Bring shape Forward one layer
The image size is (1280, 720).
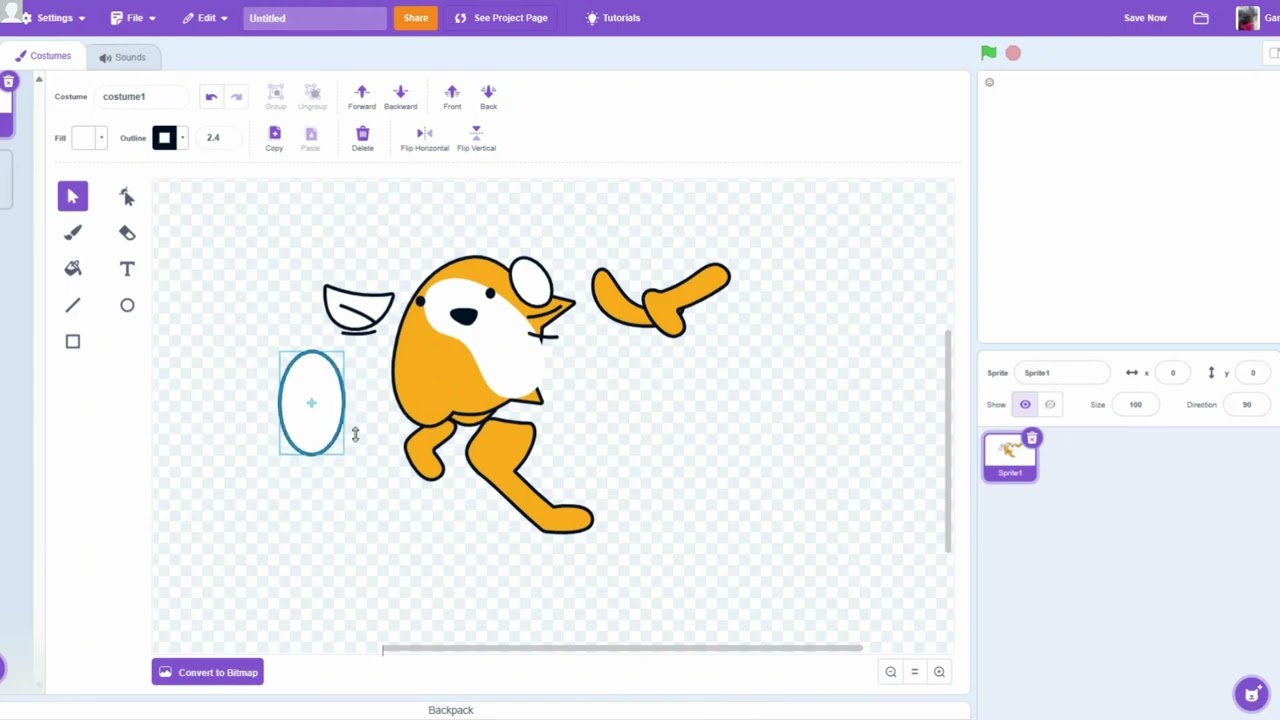click(362, 97)
